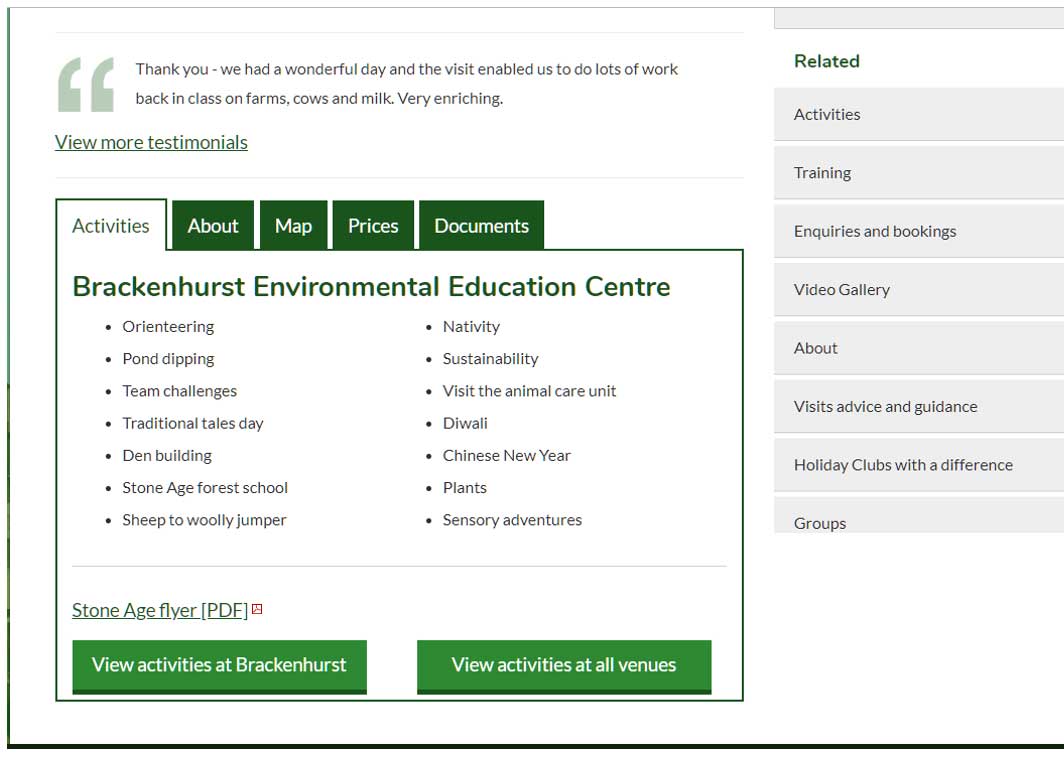Open Holiday Clubs with a difference
Image resolution: width=1064 pixels, height=761 pixels.
click(919, 464)
